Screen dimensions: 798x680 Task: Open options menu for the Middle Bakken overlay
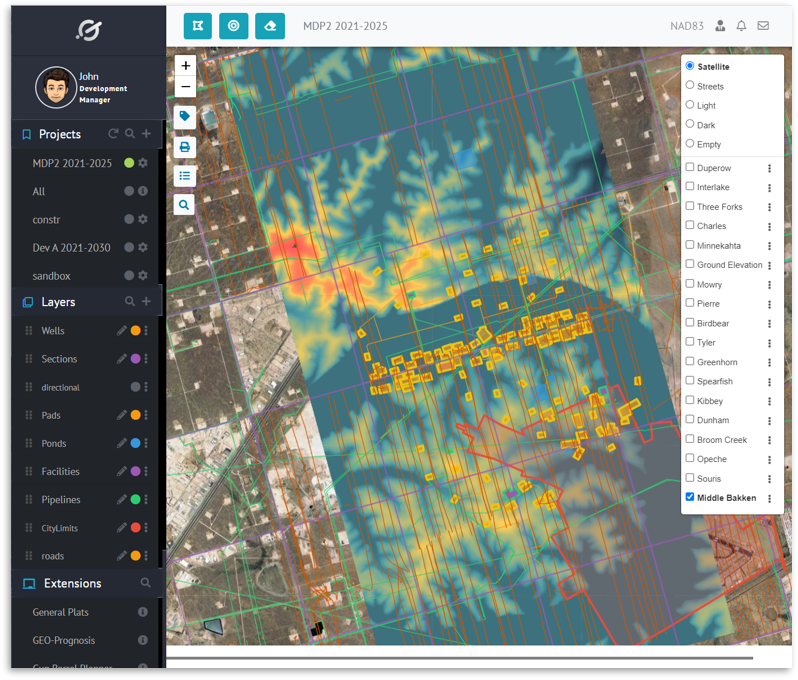(769, 498)
